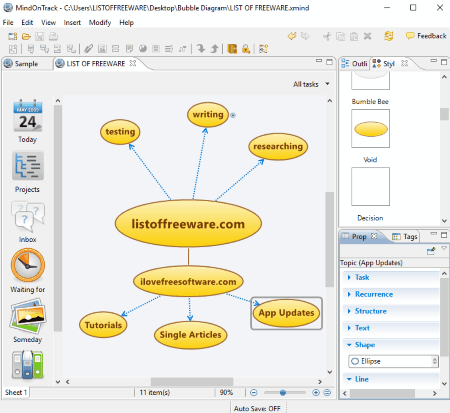450x413 pixels.
Task: Expand the Recurrence properties section
Action: coord(391,294)
